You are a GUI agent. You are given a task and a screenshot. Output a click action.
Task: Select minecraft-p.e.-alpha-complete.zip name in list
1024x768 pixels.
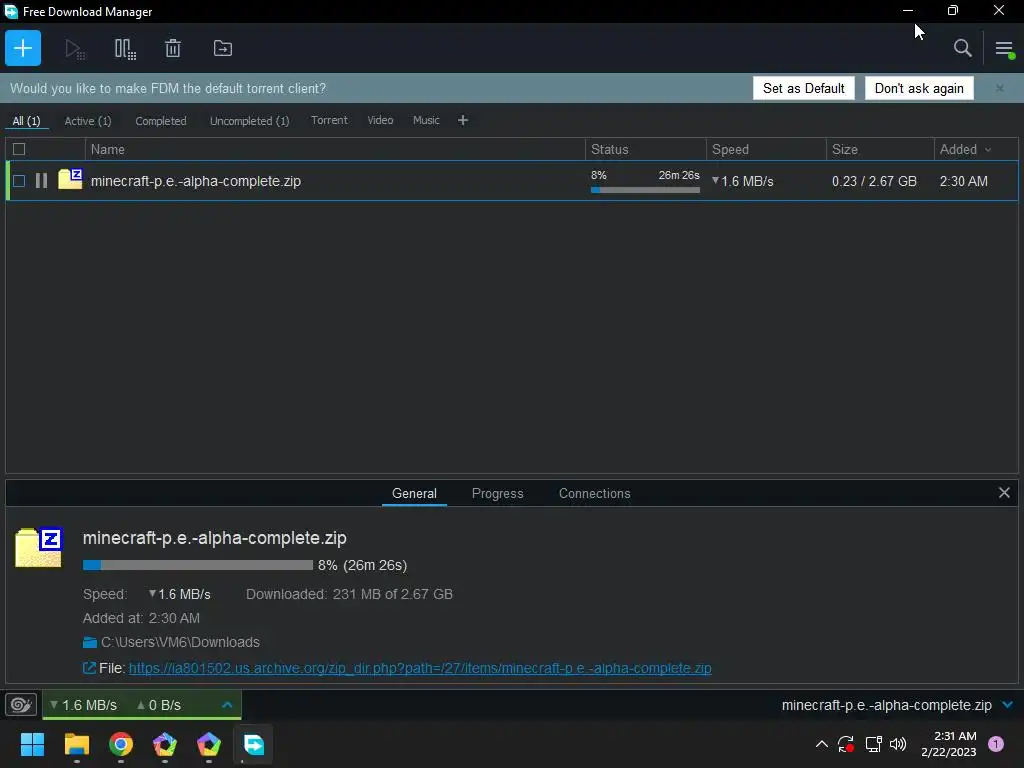(x=196, y=181)
